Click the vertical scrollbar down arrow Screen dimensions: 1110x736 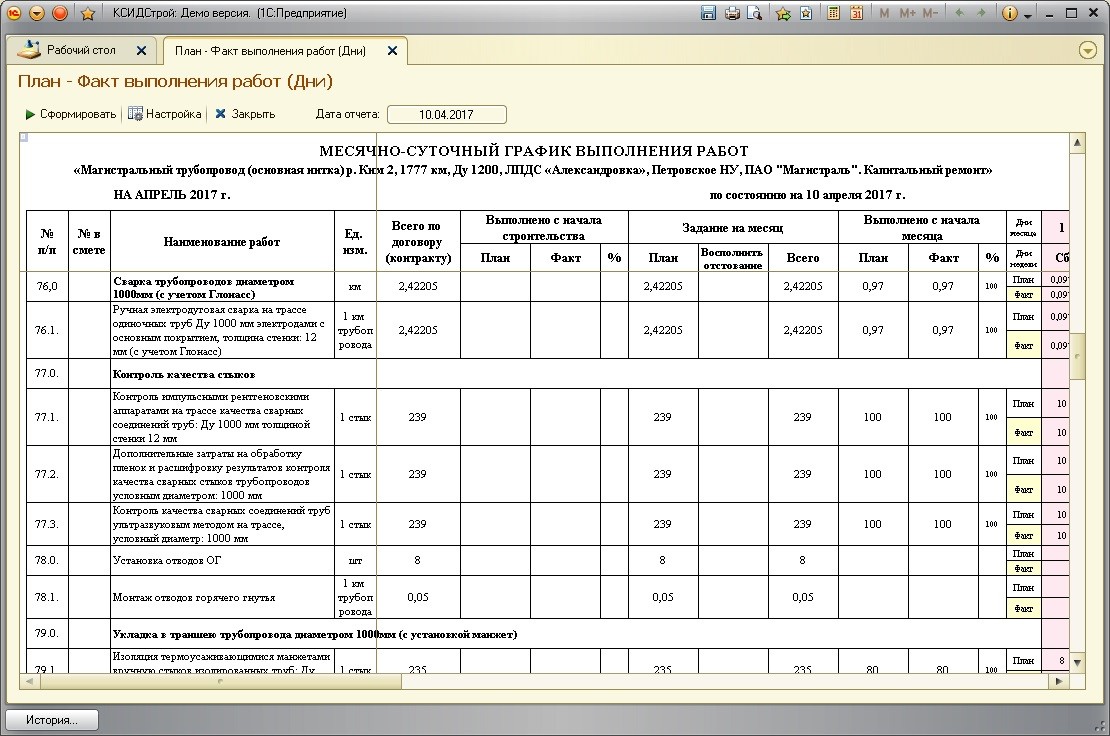(x=1077, y=663)
